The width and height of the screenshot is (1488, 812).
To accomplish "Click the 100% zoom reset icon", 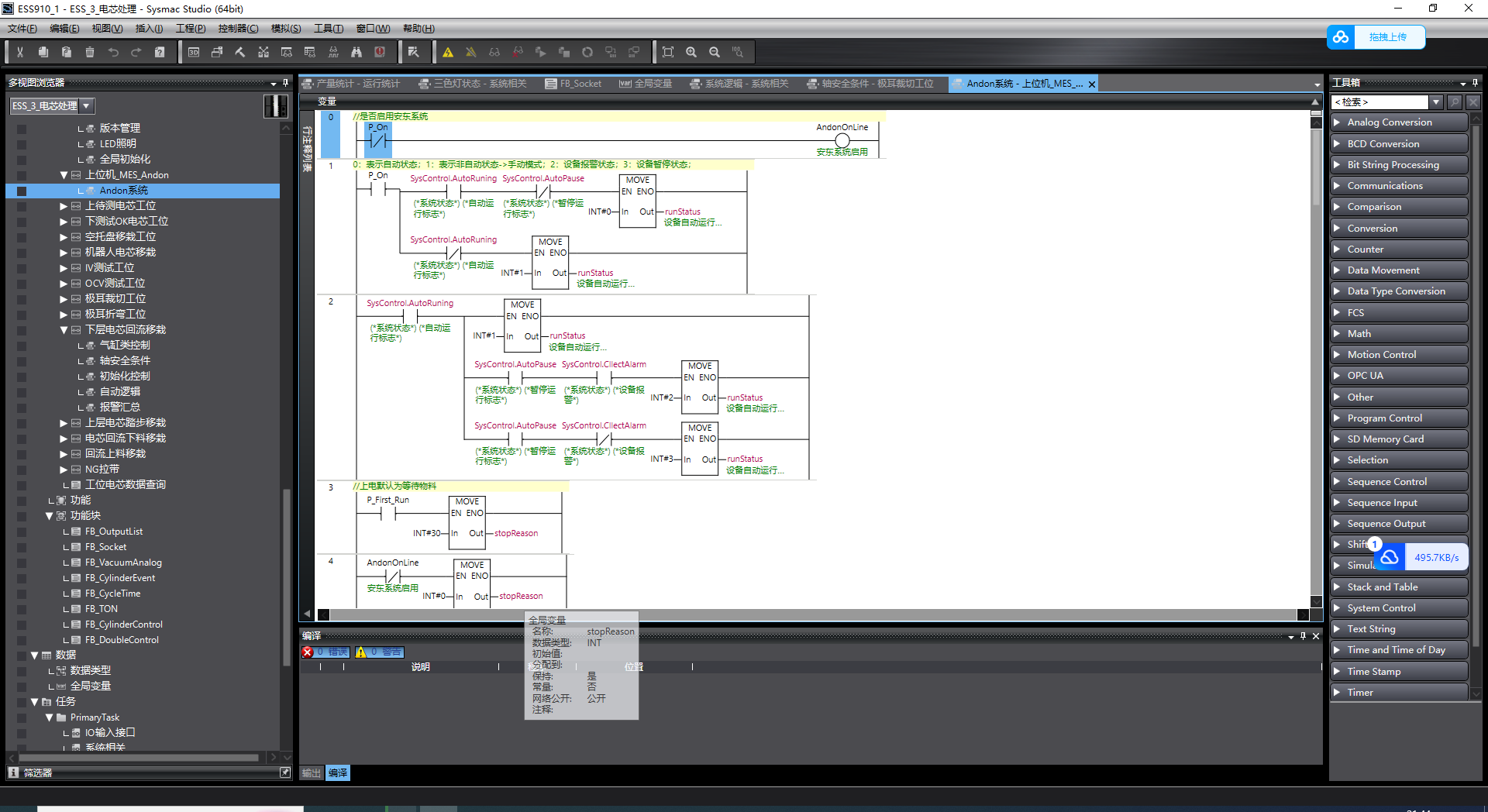I will tap(738, 52).
